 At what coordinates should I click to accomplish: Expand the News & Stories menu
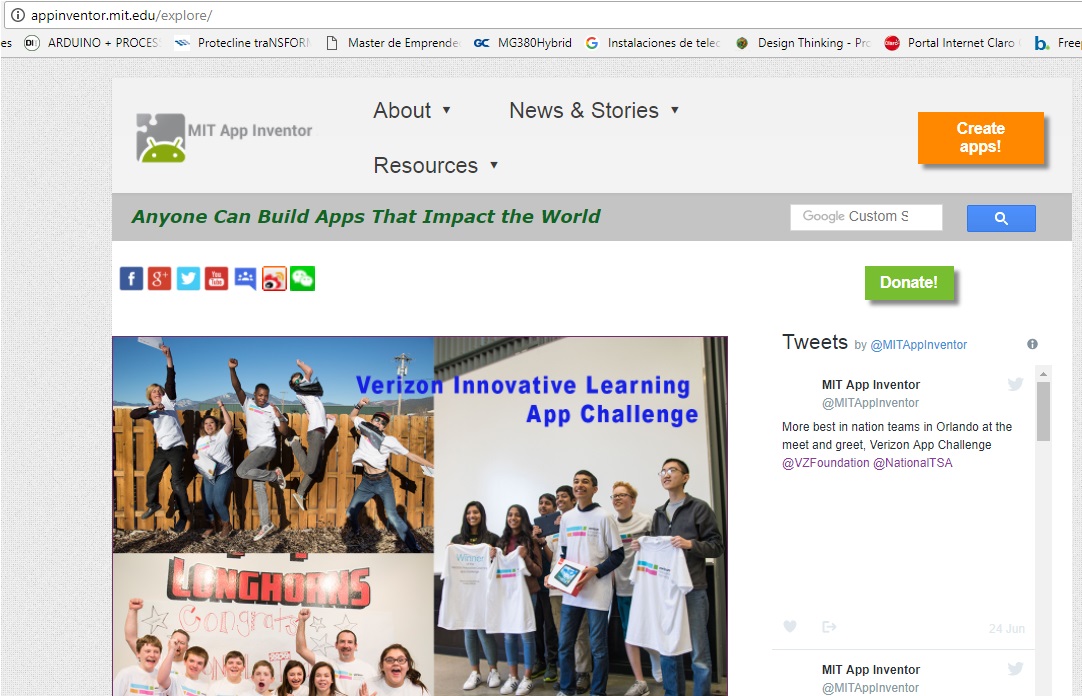594,110
